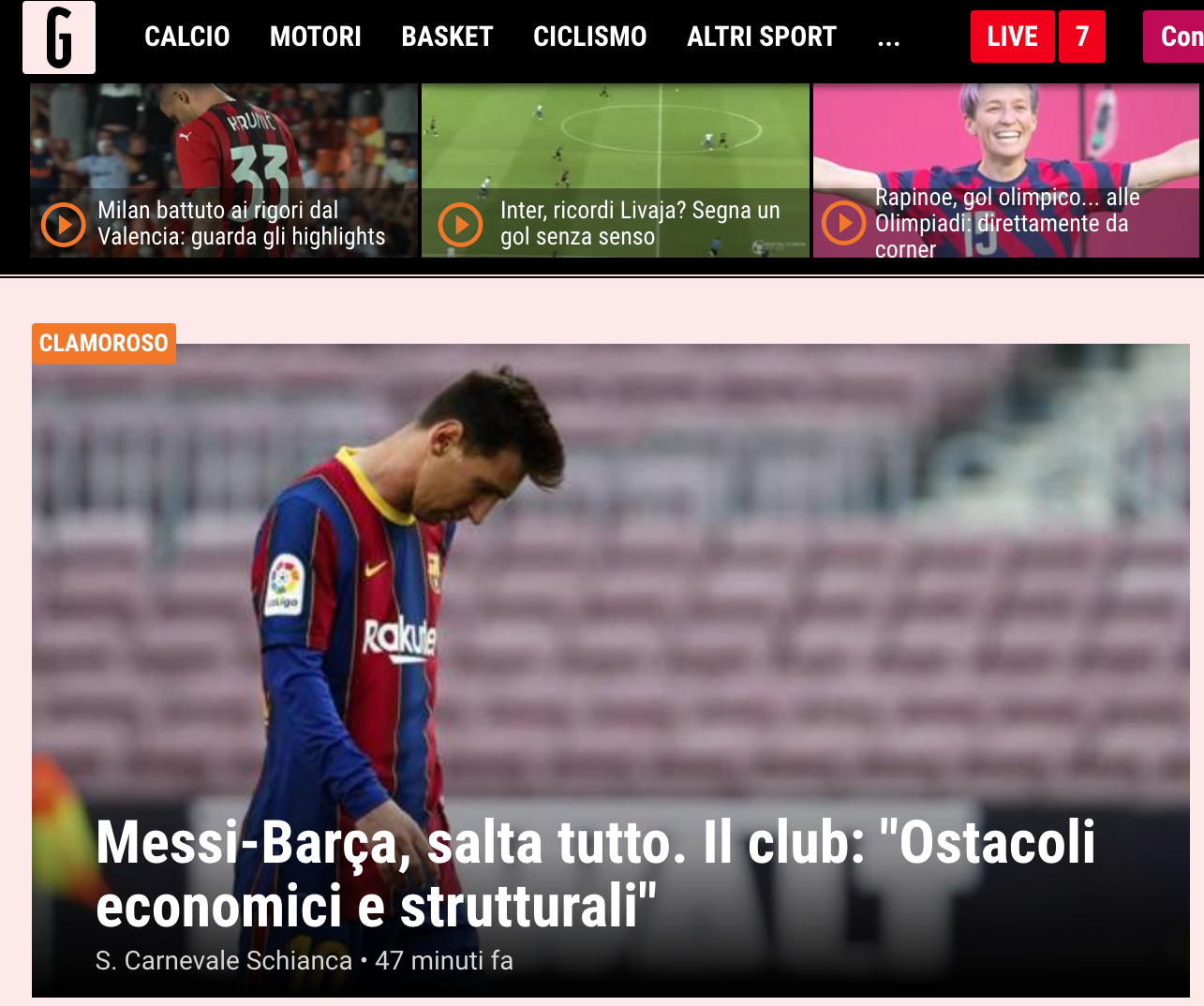Screen dimensions: 1204x1006
Task: Open the Motori section
Action: click(x=316, y=37)
